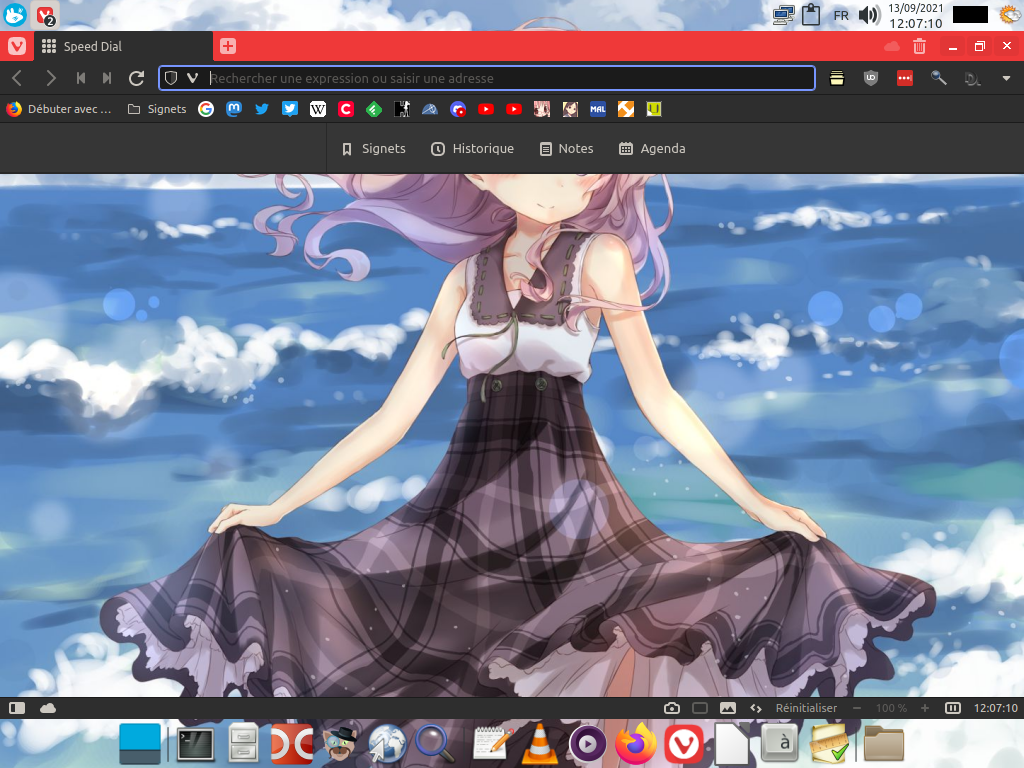Open page actions code icon

point(756,708)
